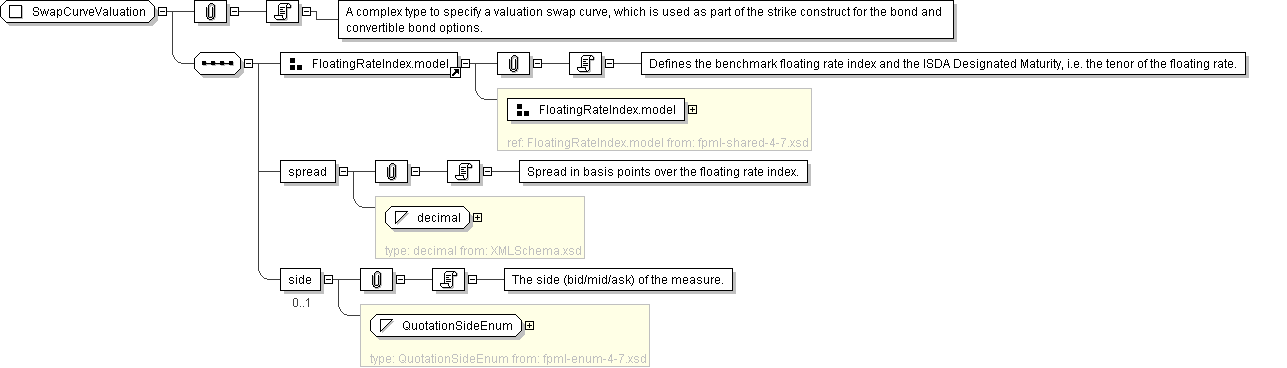Follow the FloatingRateIndex.model reference arrow
Viewport: 1287px width, 368px height.
coord(455,73)
